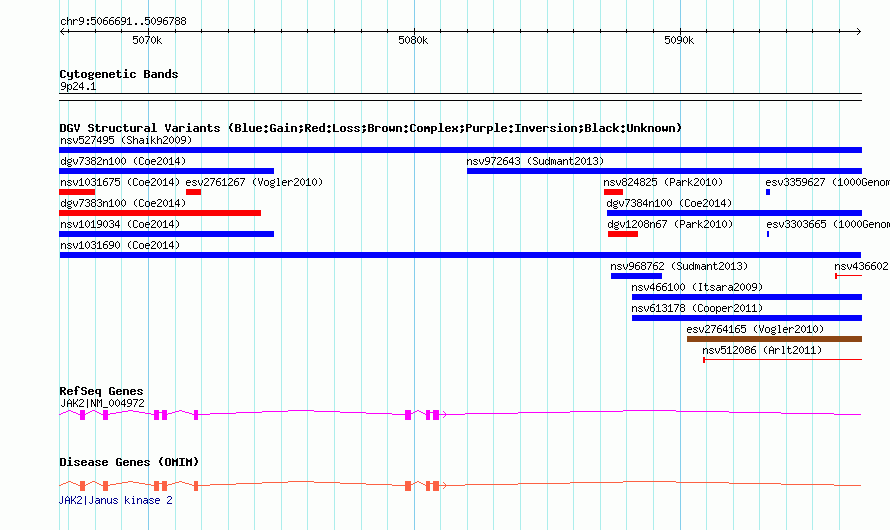Click the Cytogenetic Bands track title
890x530 pixels.
pos(119,74)
